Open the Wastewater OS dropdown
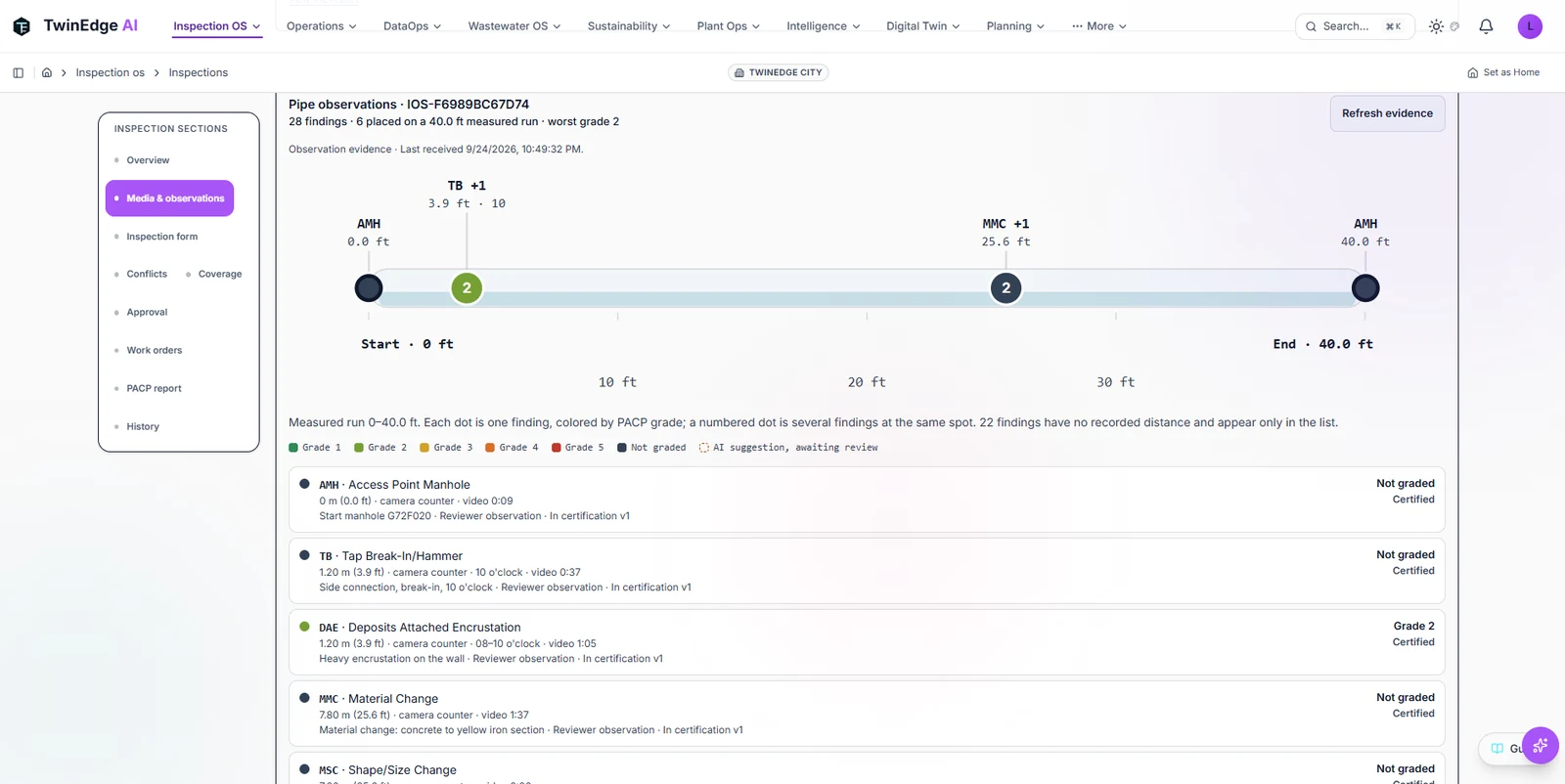The height and width of the screenshot is (784, 1565). point(514,26)
